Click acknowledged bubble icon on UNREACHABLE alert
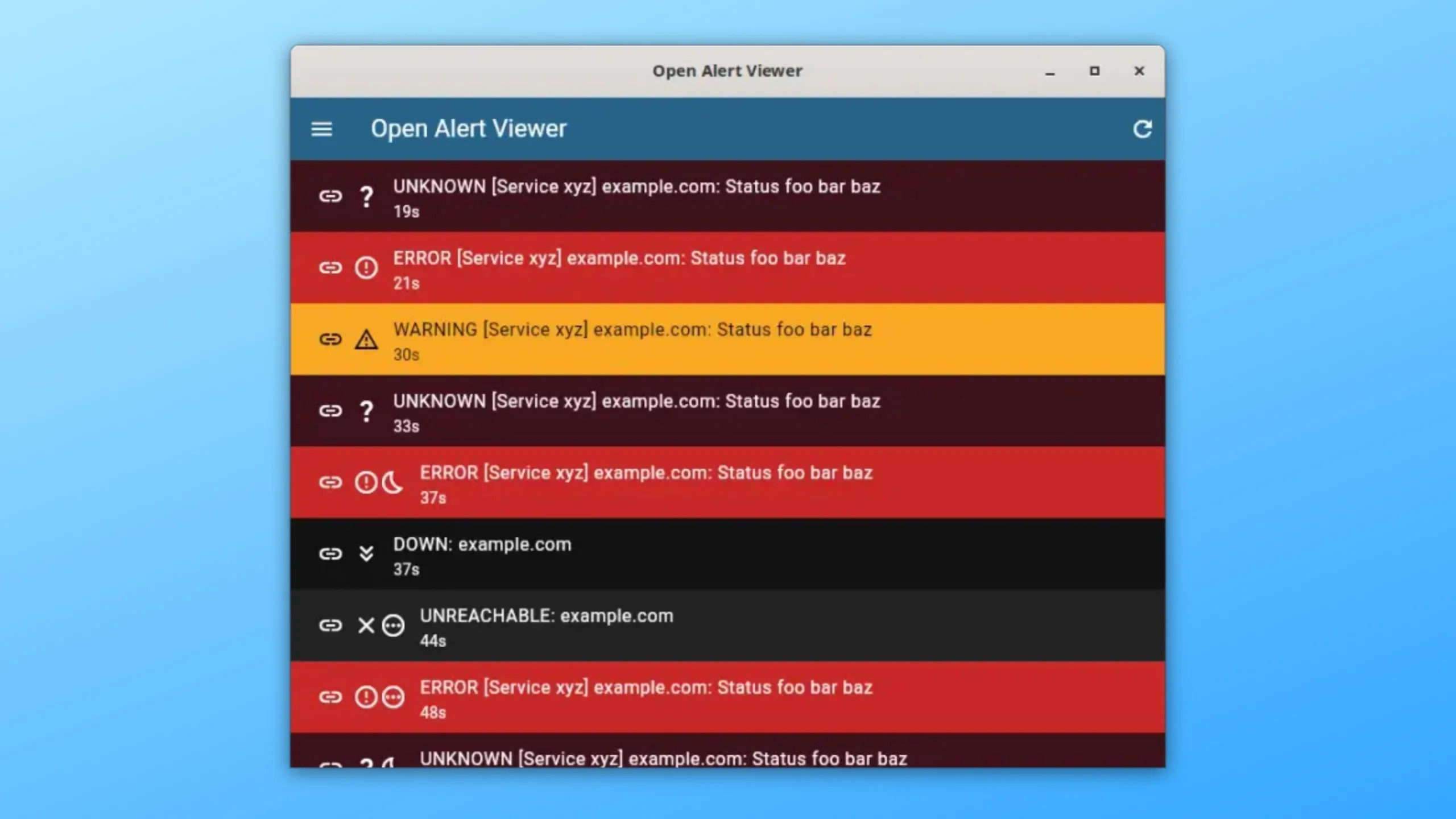 pos(393,625)
